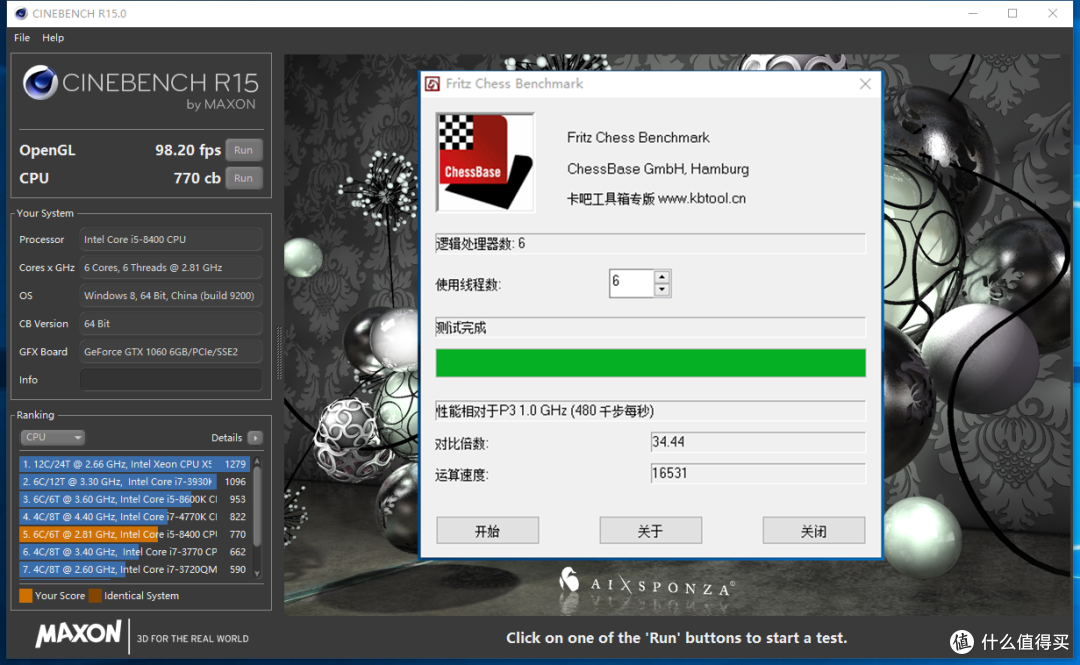Screen dimensions: 1080x665
Task: Click the AIXSPONZA logo in render
Action: pos(646,583)
